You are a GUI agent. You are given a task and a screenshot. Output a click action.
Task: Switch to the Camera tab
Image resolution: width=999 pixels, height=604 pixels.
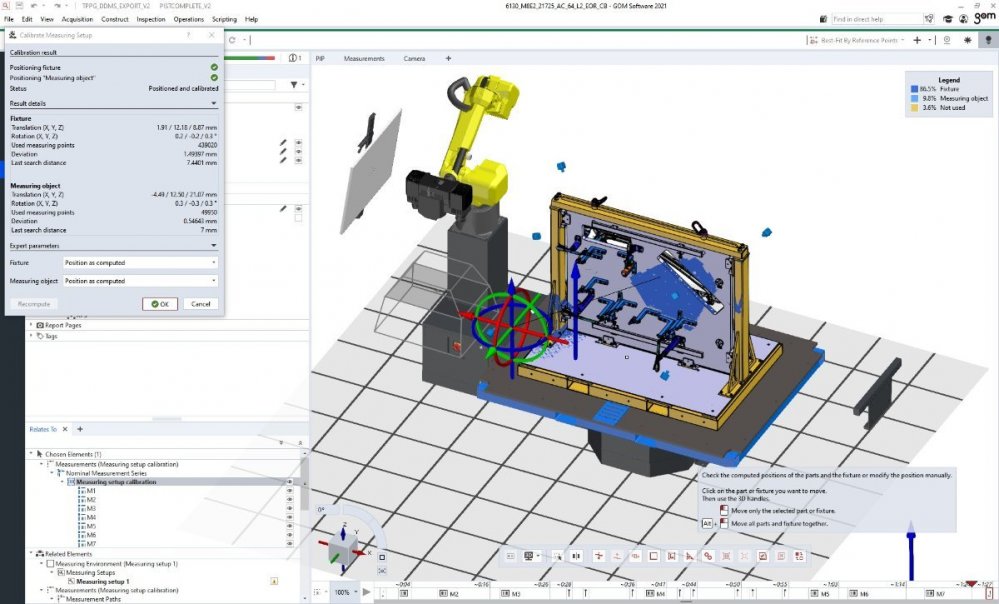click(x=414, y=59)
